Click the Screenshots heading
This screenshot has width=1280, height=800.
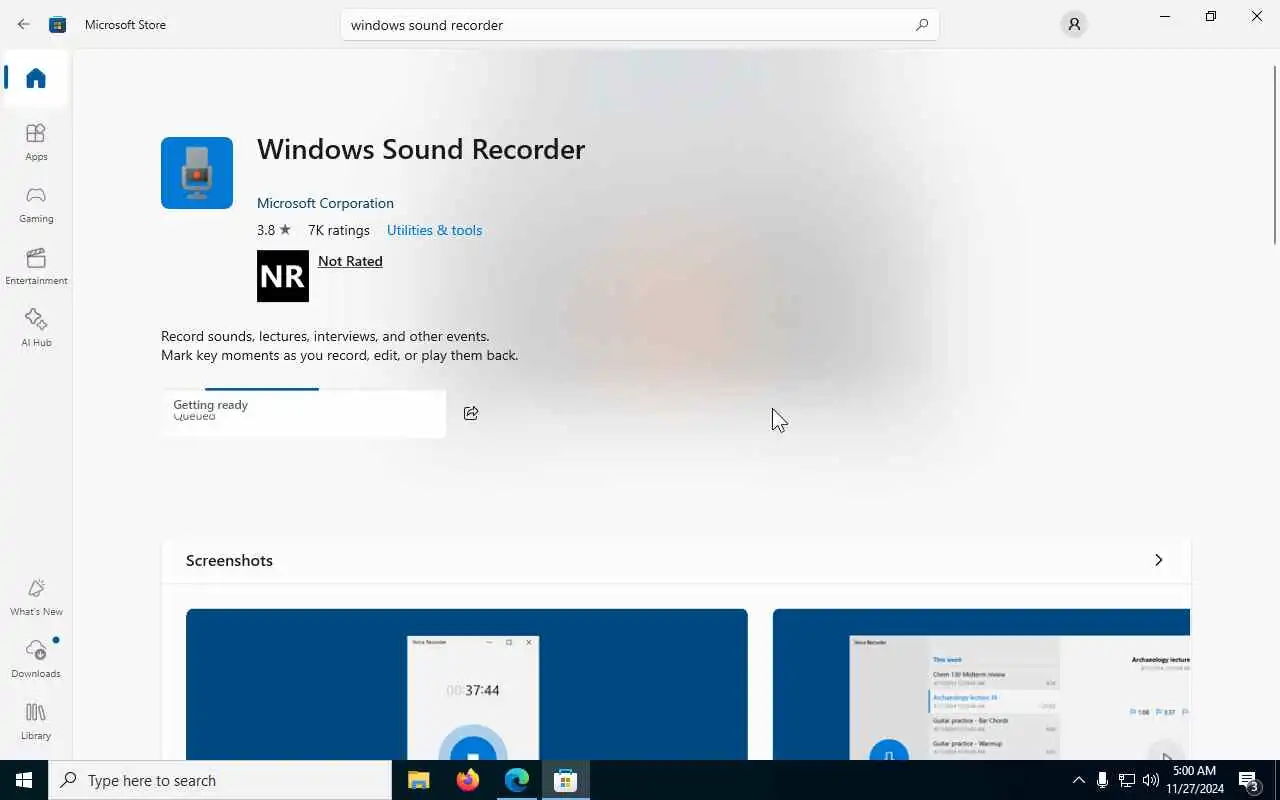[x=229, y=560]
